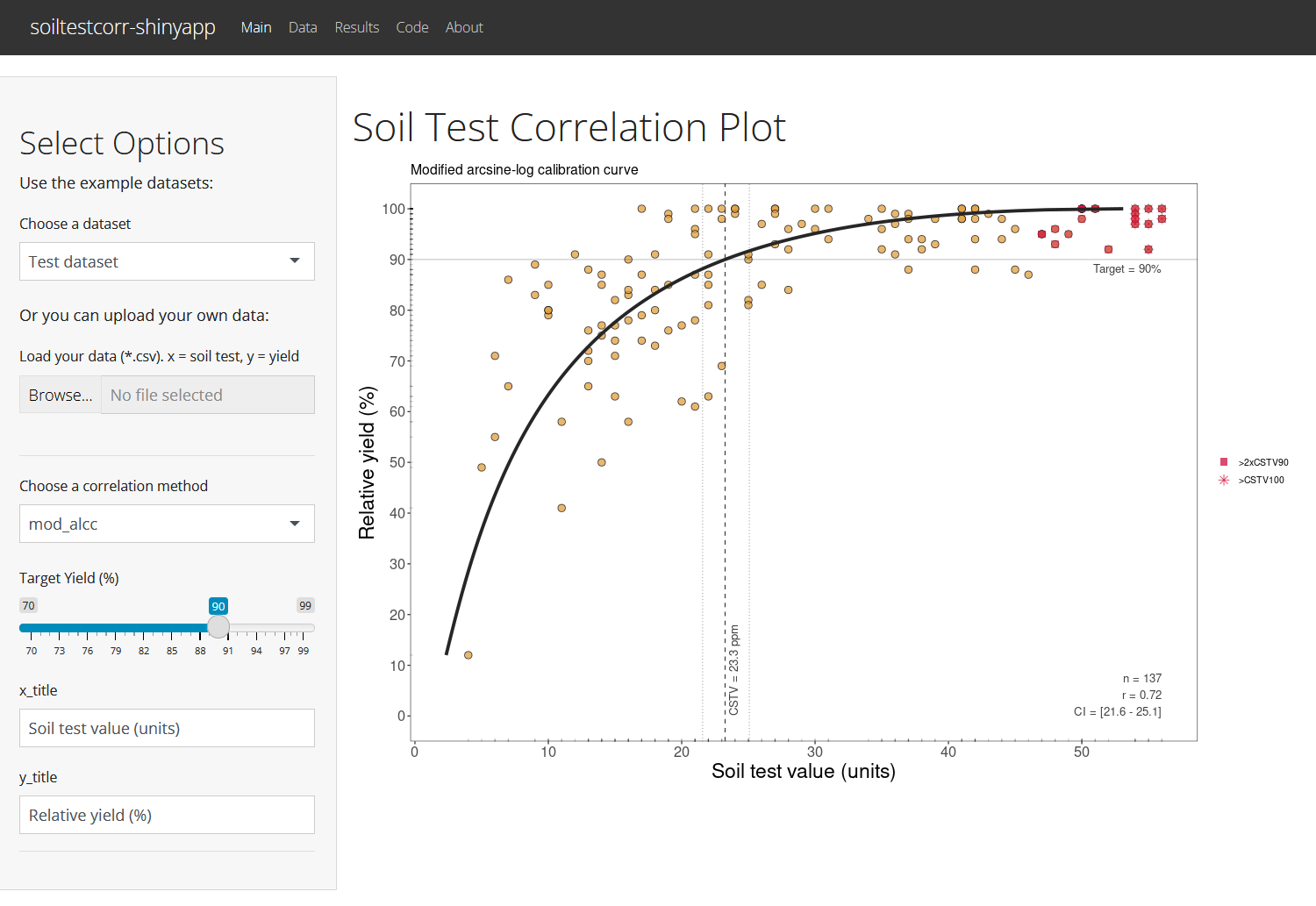Click the CSTV = 23.3 ppm label
Viewport: 1316px width, 906px height.
(734, 669)
